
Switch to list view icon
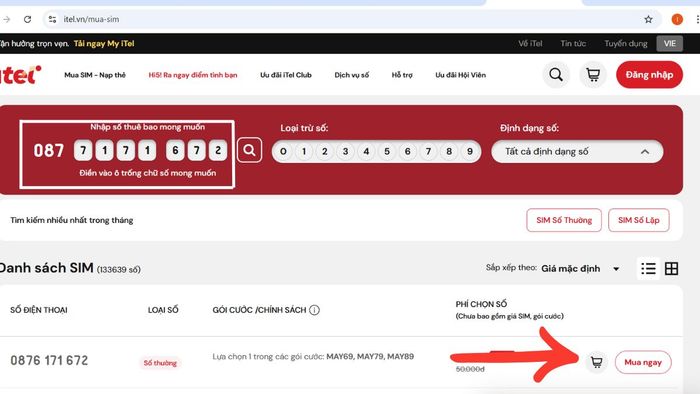(x=648, y=269)
